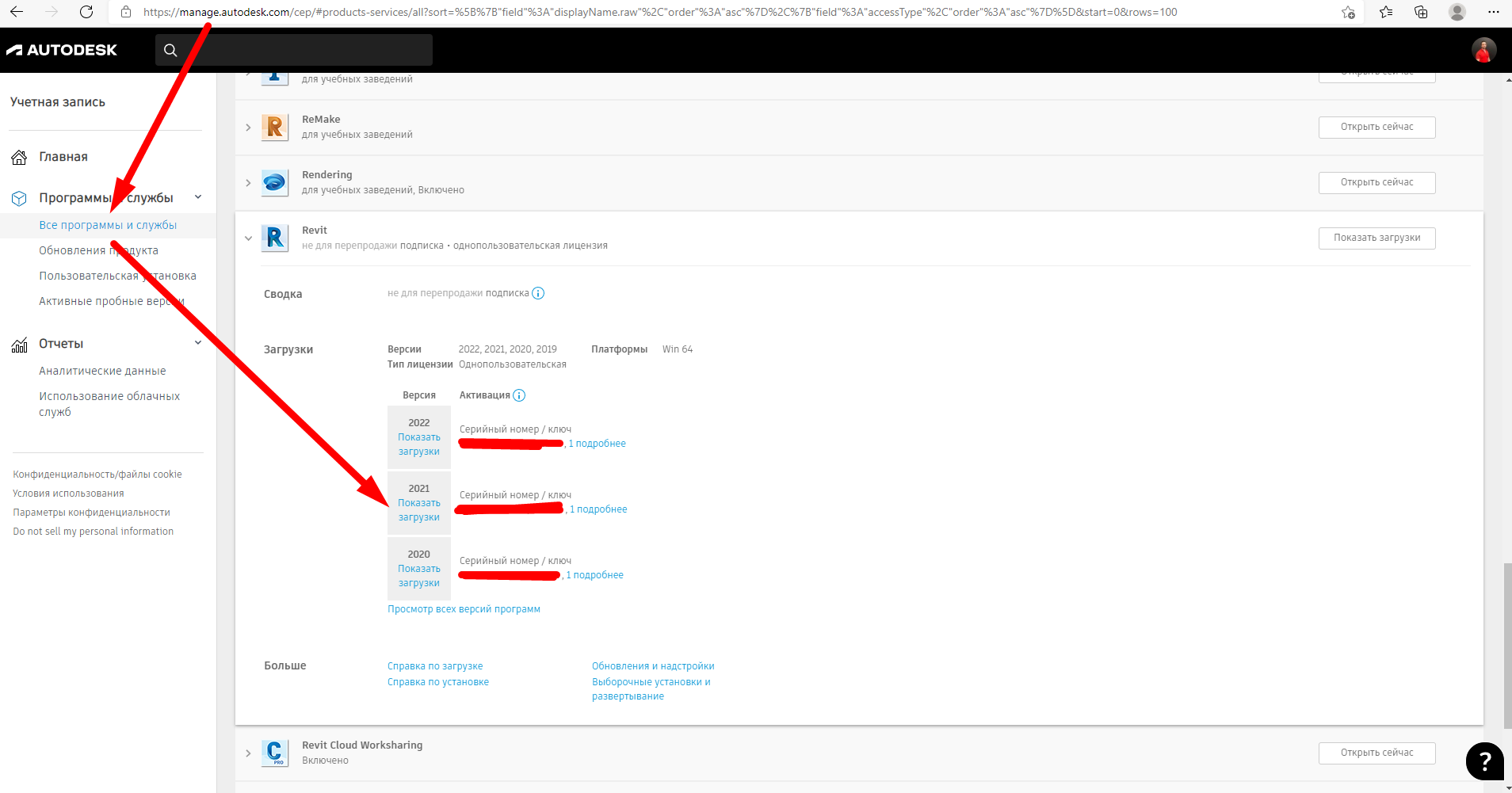
Task: Click Открыть сейчас for ReMake
Action: [1376, 127]
